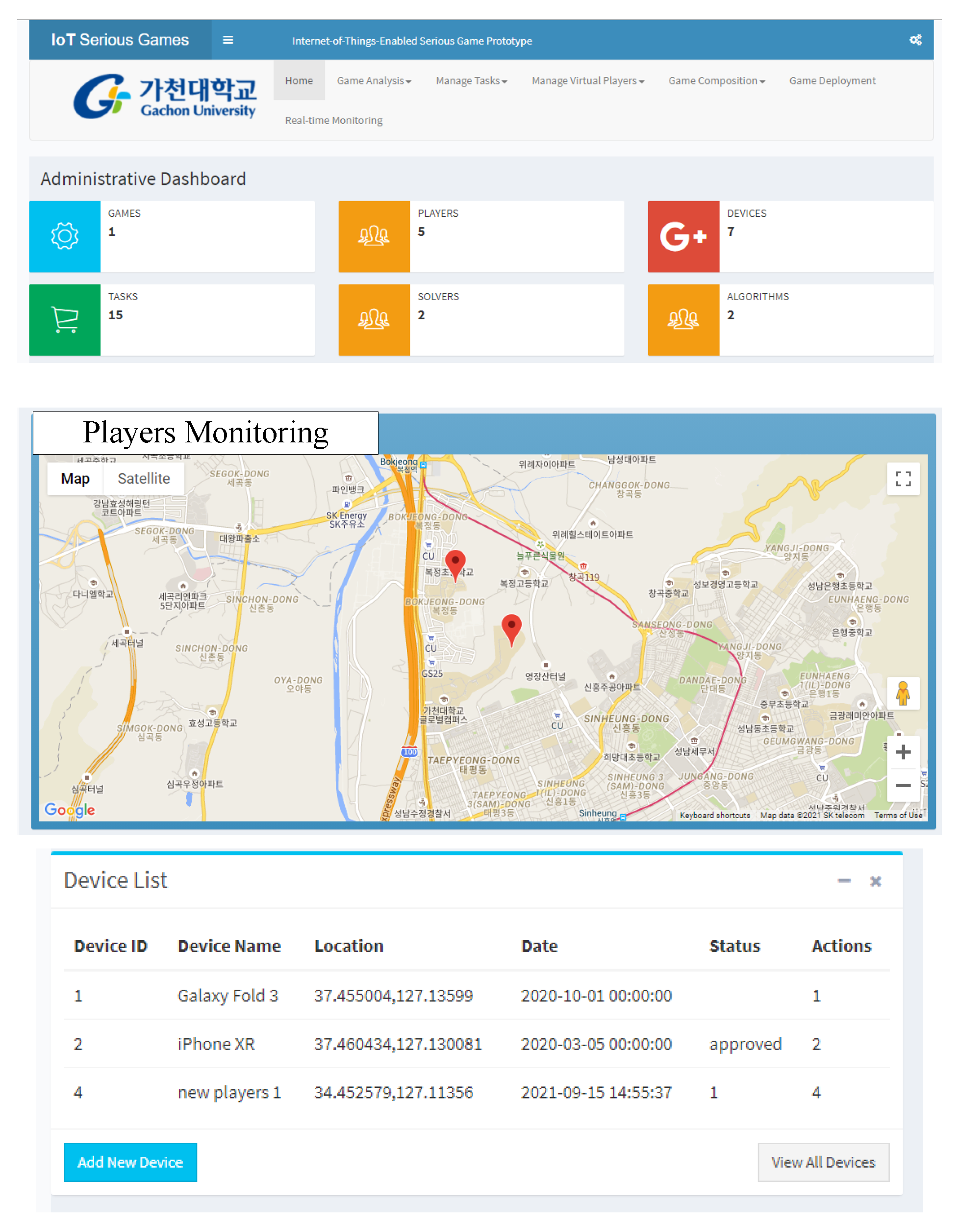This screenshot has width=960, height=1232.
Task: Open the settings gears icon in header
Action: (x=915, y=40)
